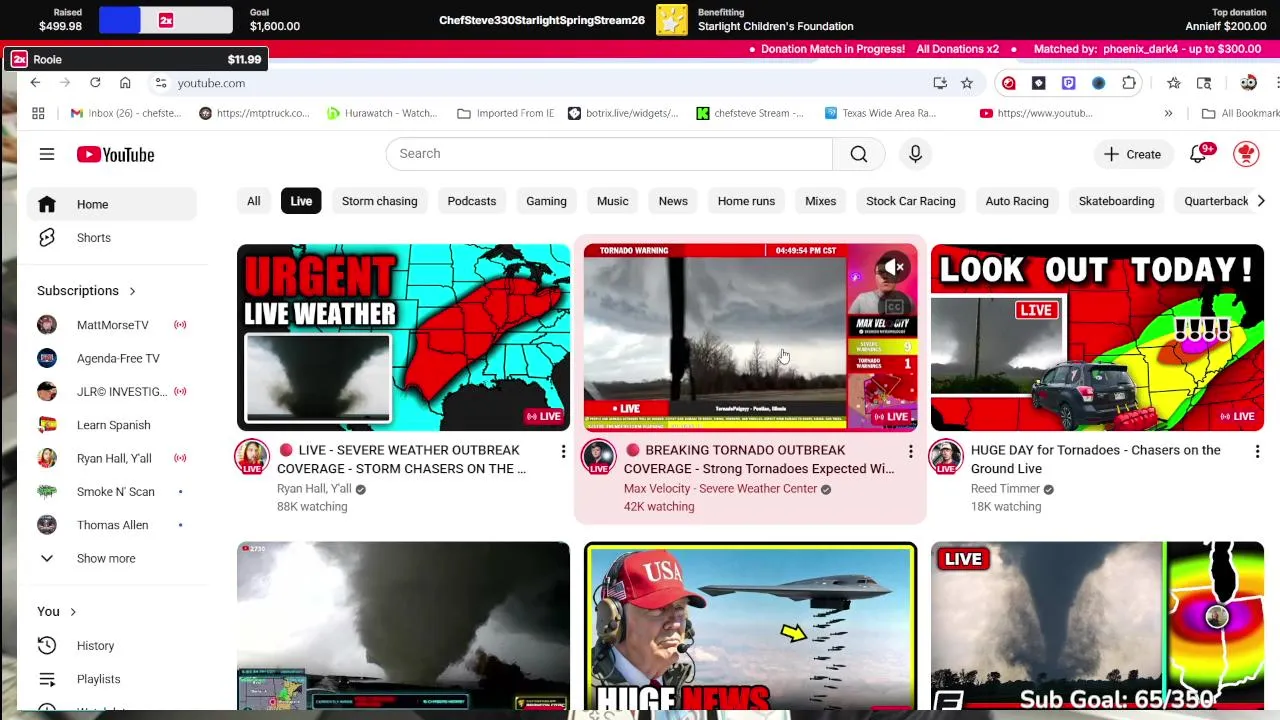The width and height of the screenshot is (1280, 720).
Task: Click the search magnifier button
Action: [859, 154]
